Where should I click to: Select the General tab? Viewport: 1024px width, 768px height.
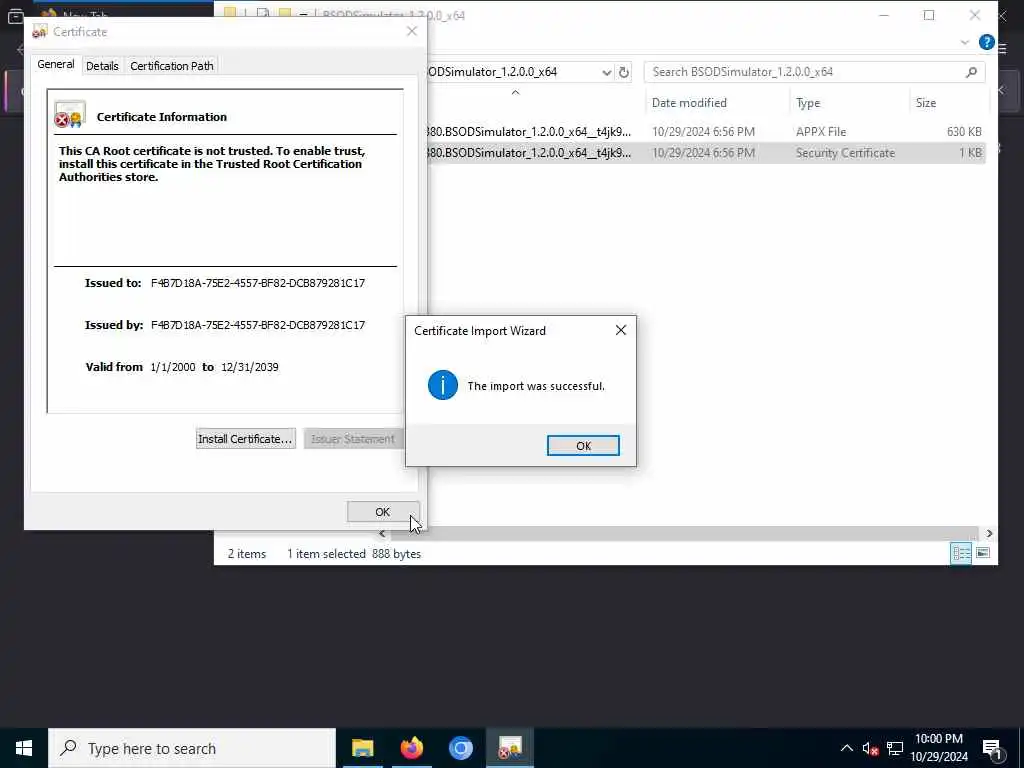pyautogui.click(x=56, y=64)
